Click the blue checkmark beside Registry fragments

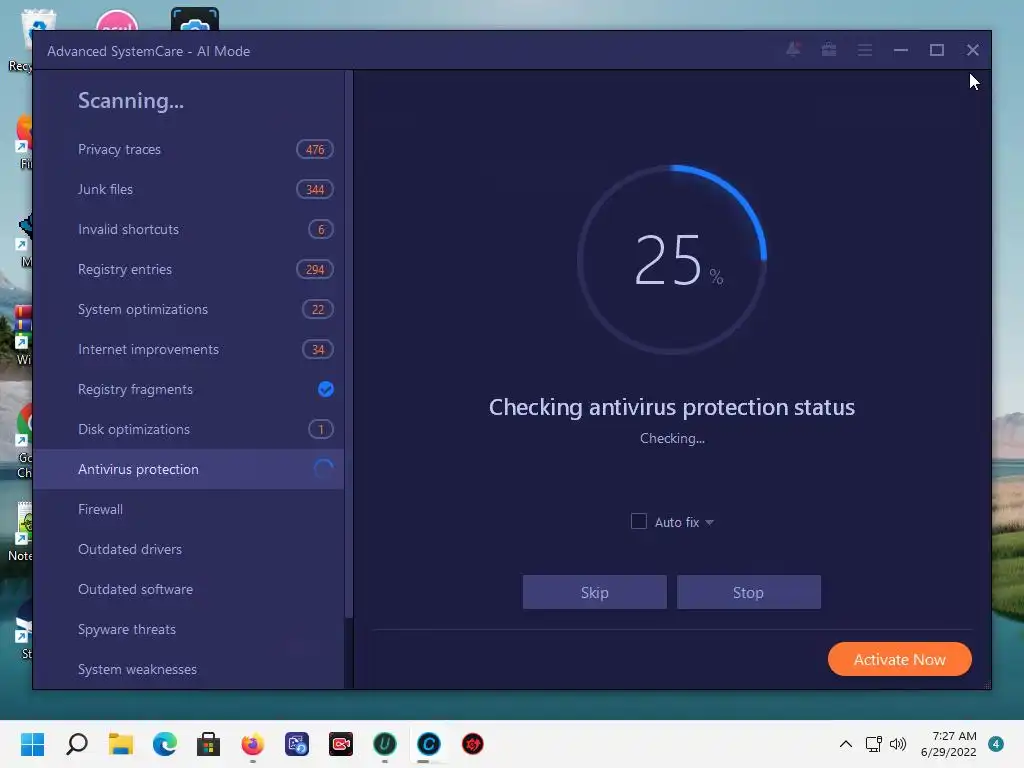[x=325, y=389]
